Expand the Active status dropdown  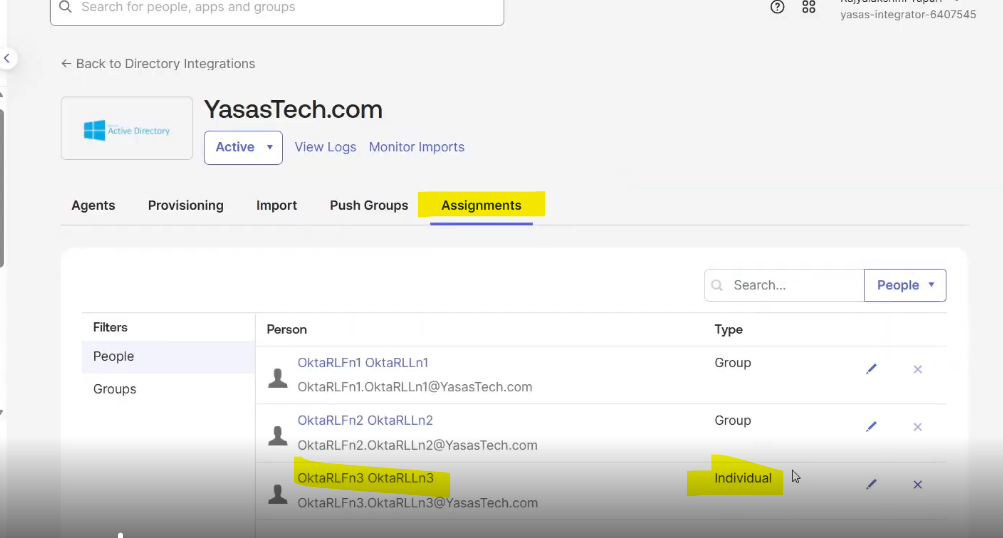tap(243, 147)
